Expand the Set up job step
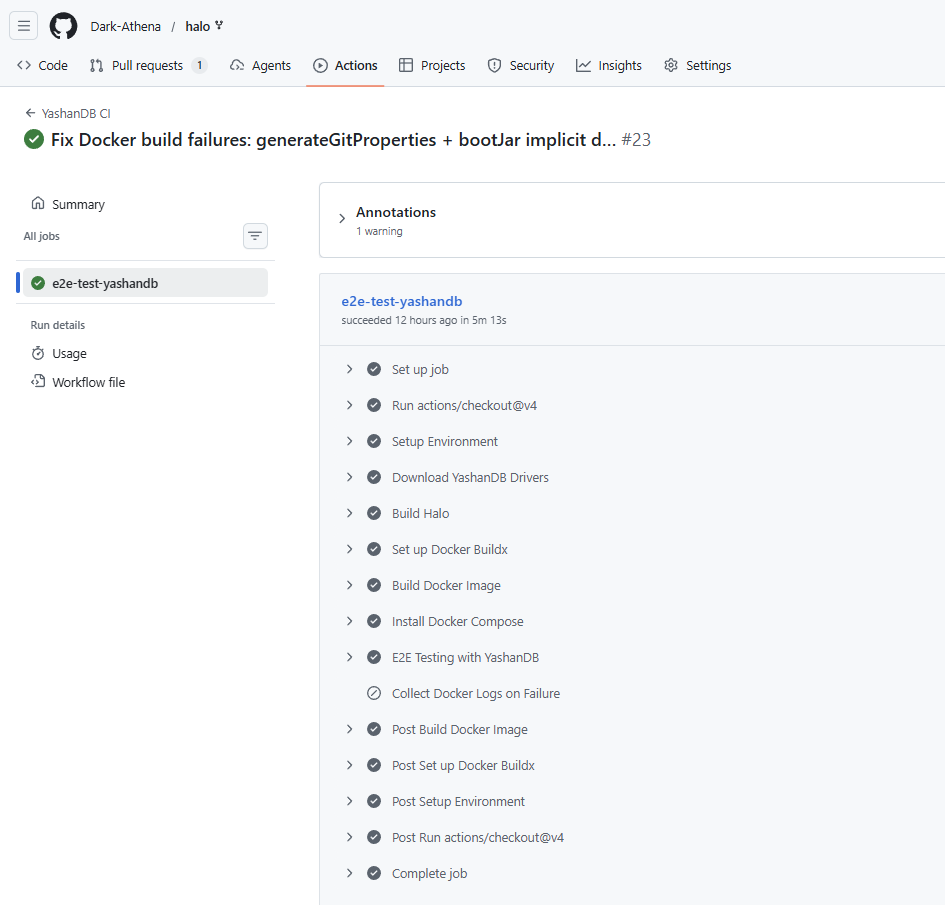Screen dimensions: 945x905 350,370
